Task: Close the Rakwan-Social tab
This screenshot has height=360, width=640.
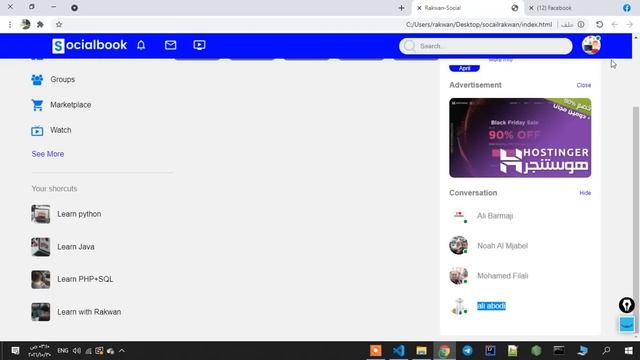Action: [x=419, y=8]
